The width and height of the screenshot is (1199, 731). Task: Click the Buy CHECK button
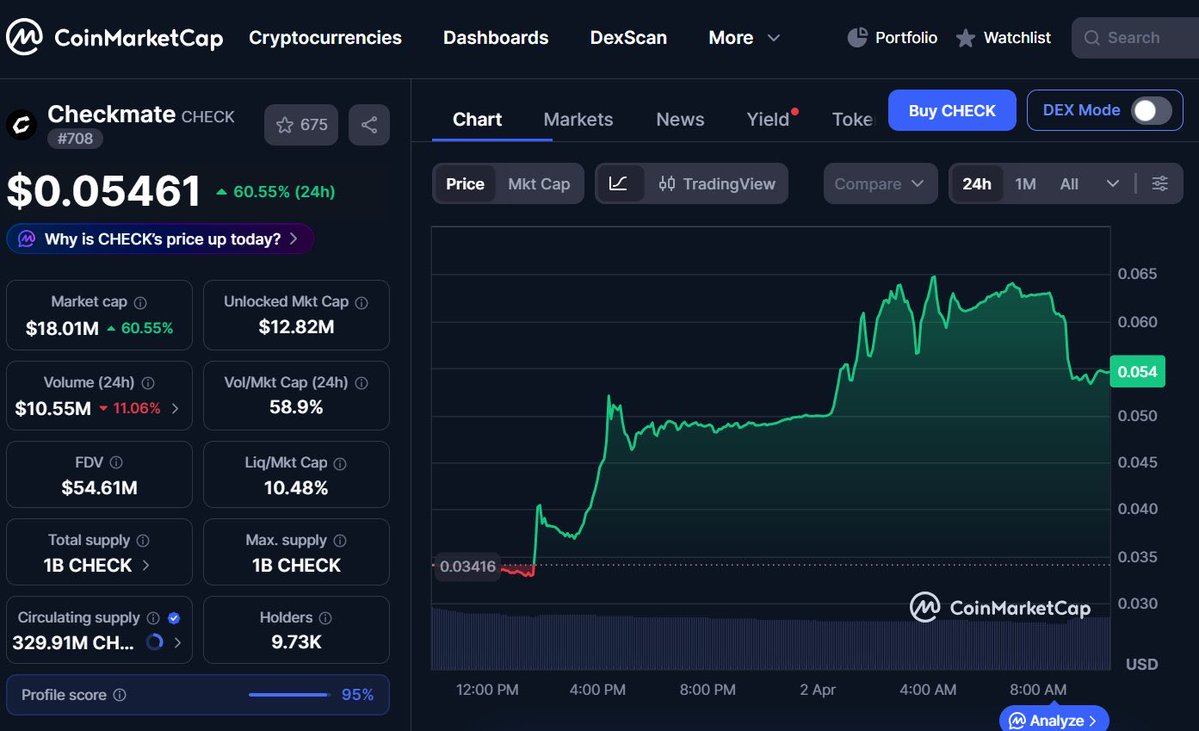(952, 110)
